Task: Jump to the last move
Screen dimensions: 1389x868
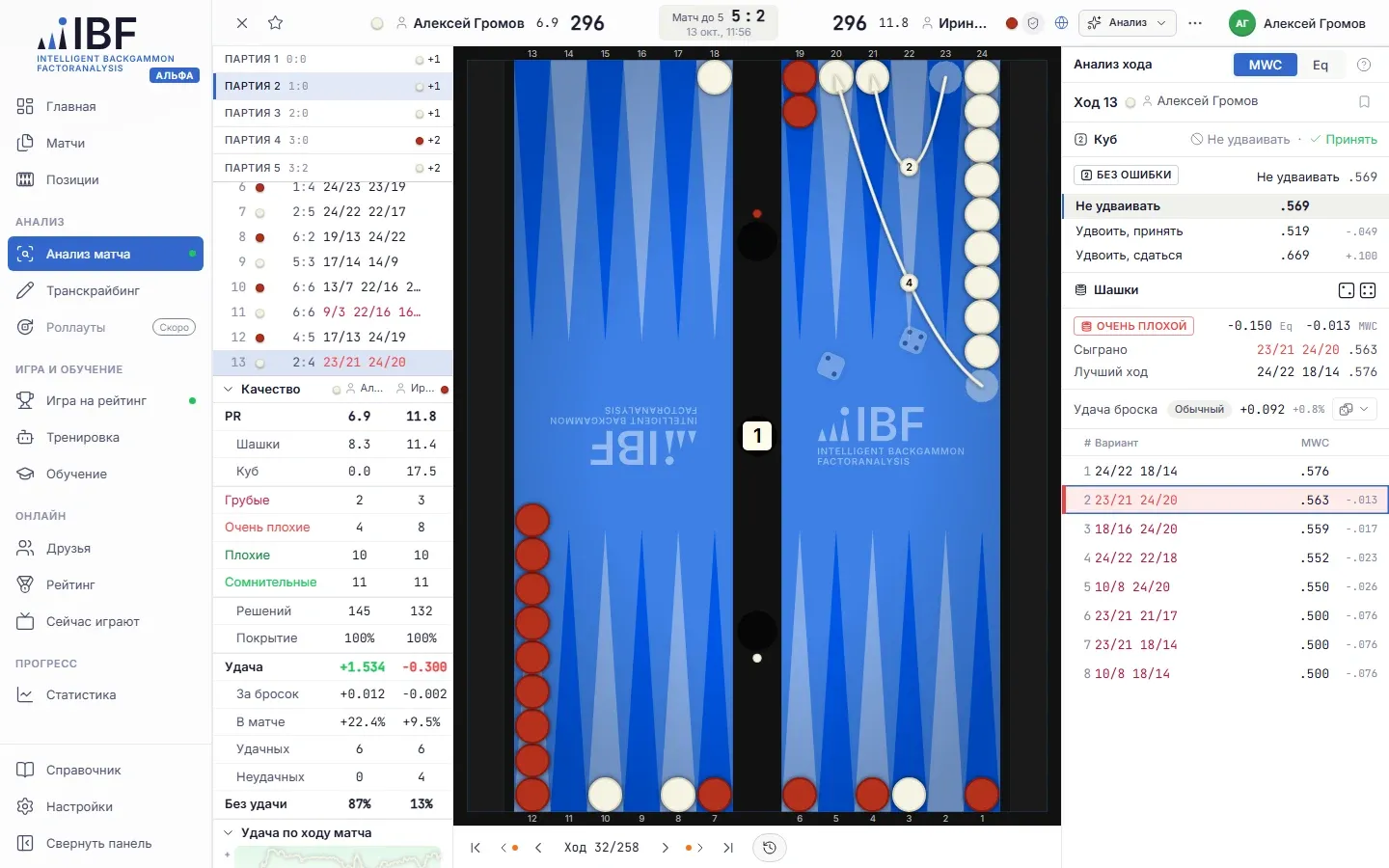Action: tap(728, 848)
